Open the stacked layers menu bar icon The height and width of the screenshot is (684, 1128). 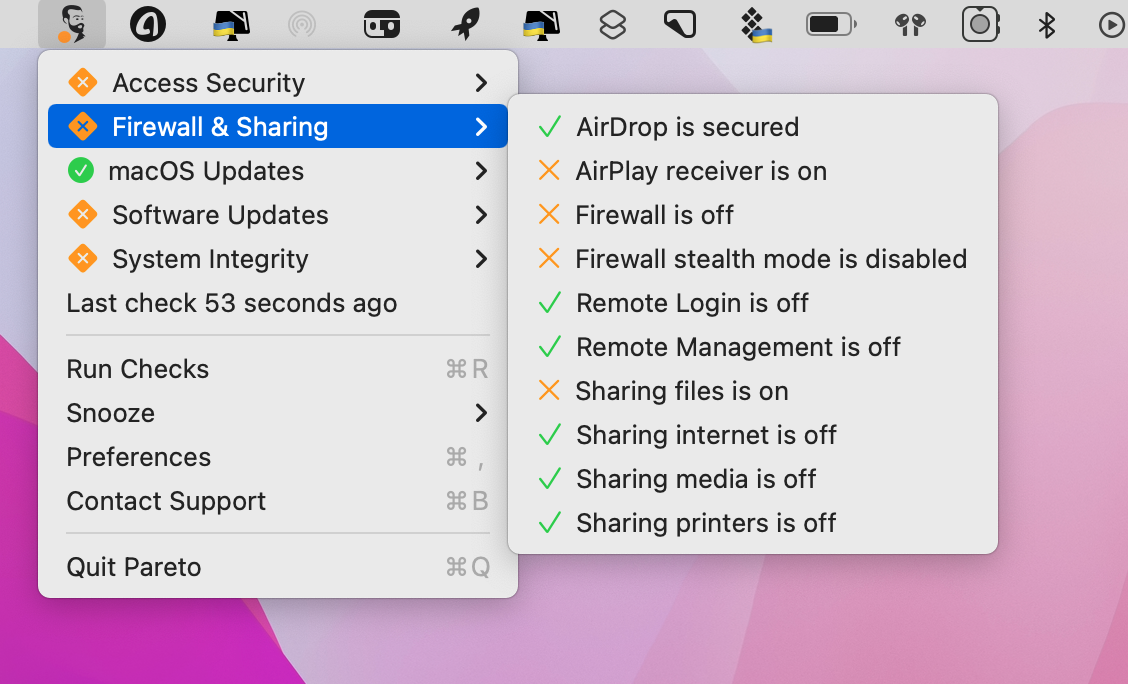612,25
